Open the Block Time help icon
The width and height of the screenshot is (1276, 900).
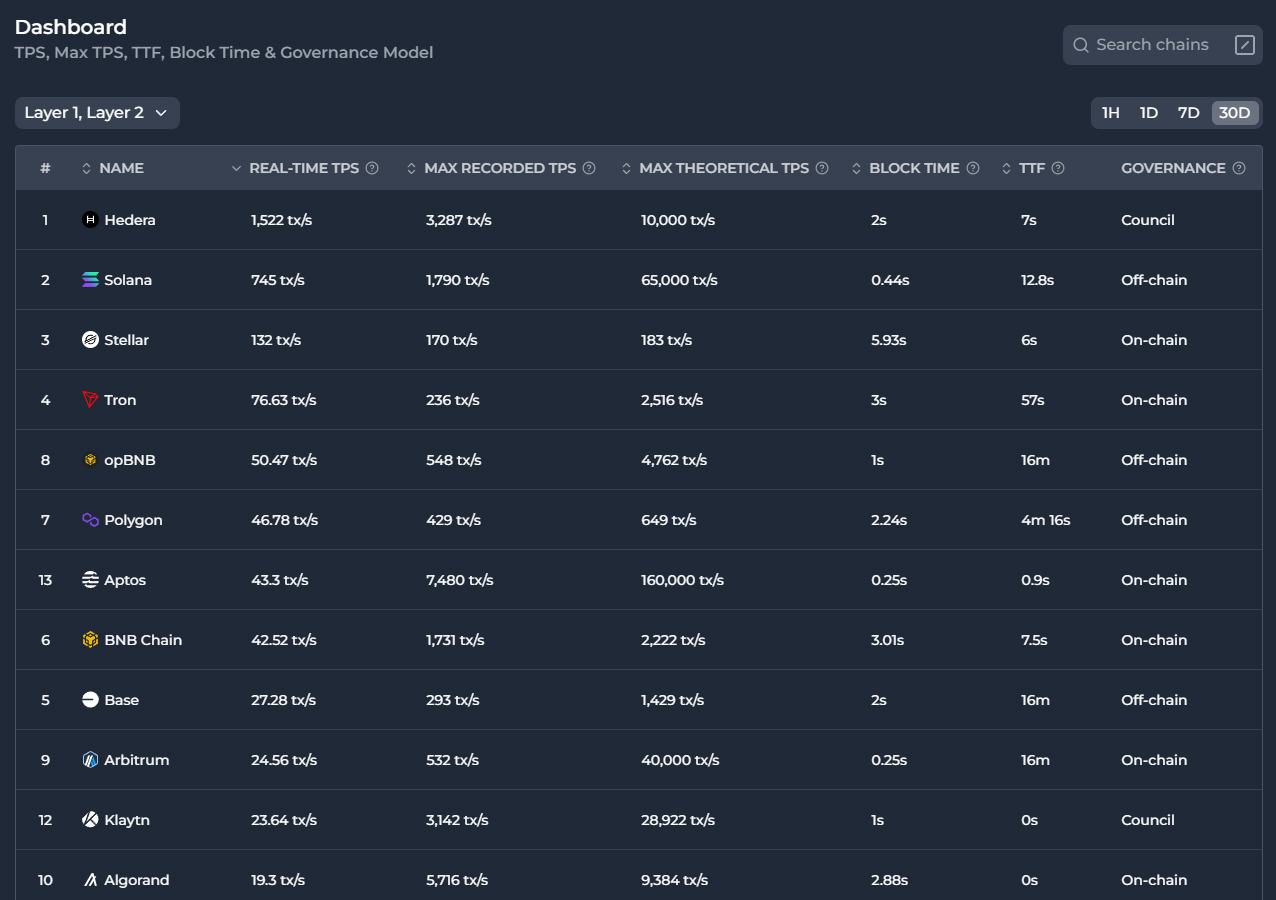point(972,168)
